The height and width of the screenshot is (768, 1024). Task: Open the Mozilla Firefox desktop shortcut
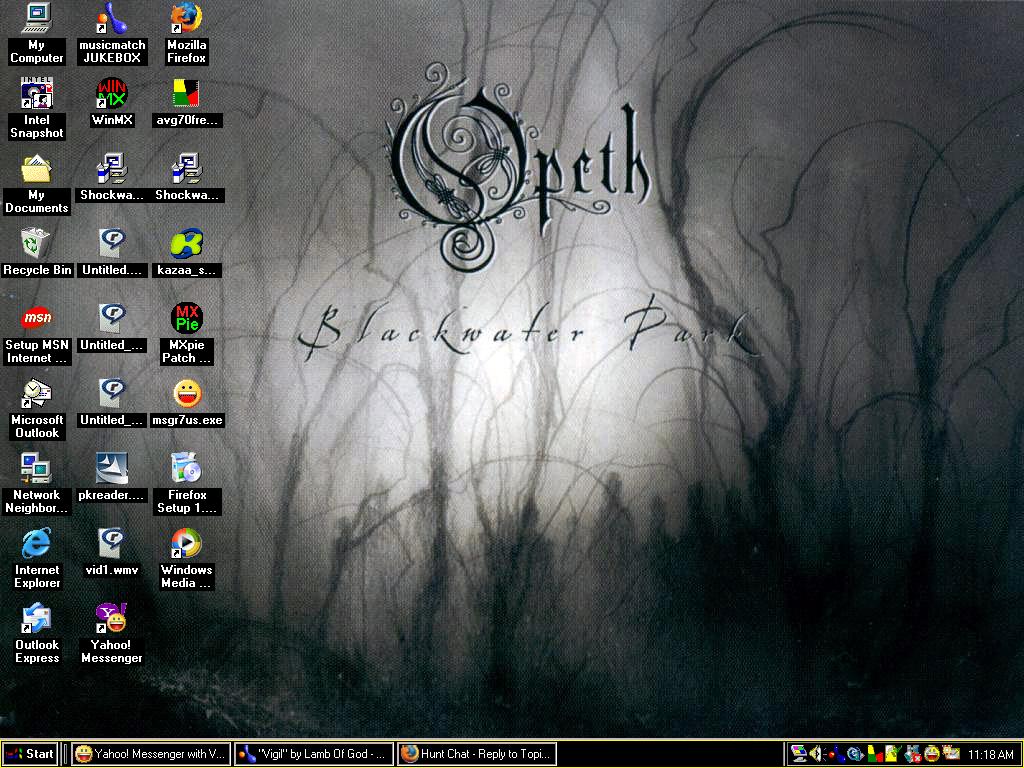point(186,18)
